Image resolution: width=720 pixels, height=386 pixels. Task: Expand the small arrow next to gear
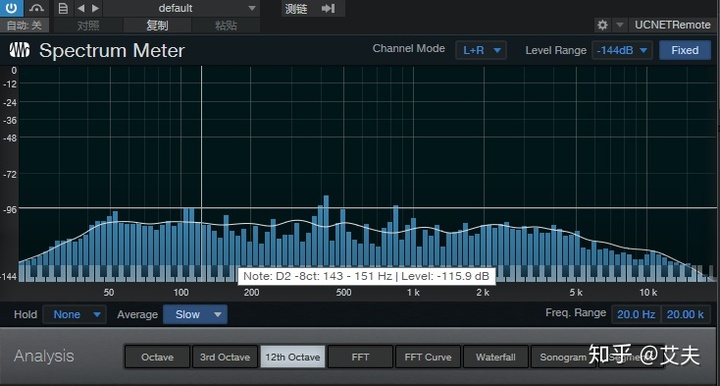click(x=620, y=25)
